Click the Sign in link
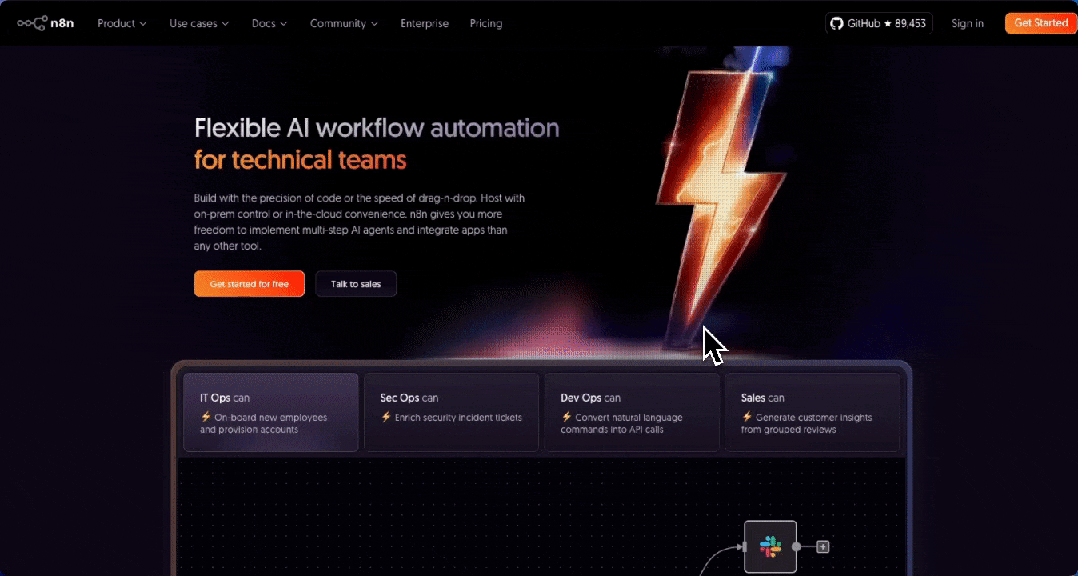This screenshot has width=1078, height=576. point(967,23)
